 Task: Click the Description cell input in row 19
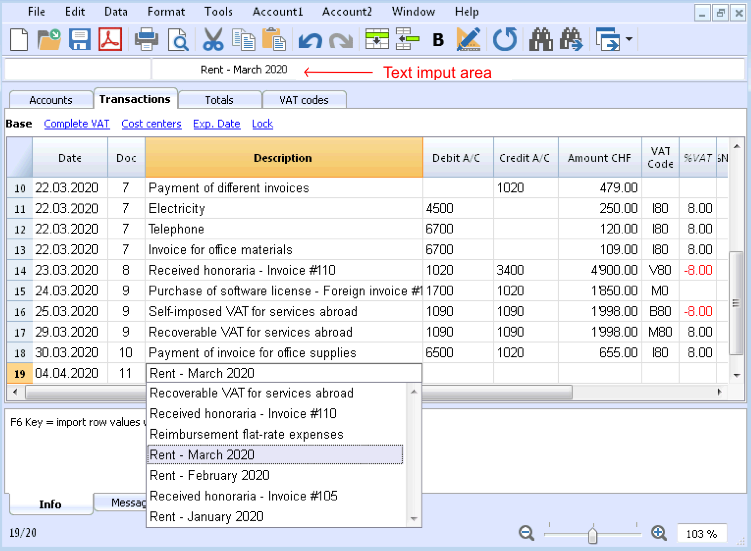click(x=284, y=373)
